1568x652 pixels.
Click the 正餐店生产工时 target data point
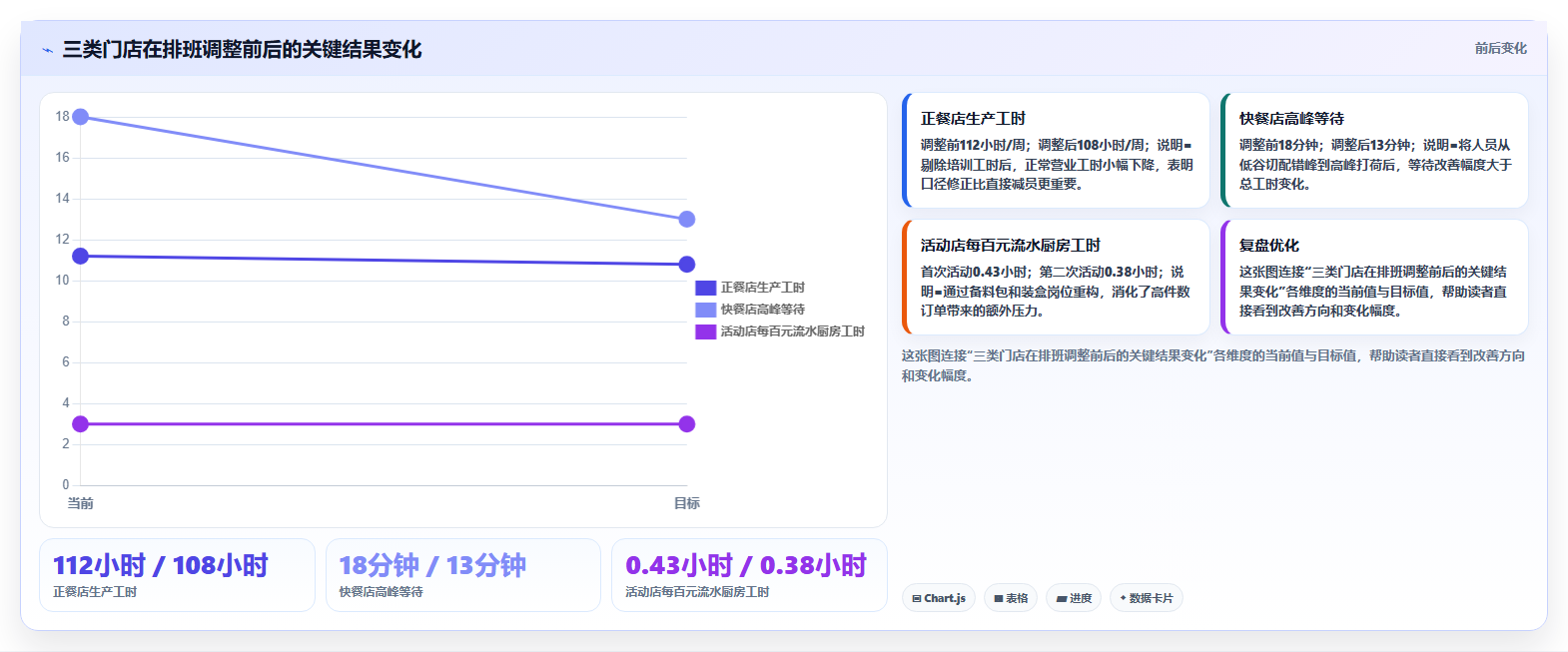pos(686,265)
